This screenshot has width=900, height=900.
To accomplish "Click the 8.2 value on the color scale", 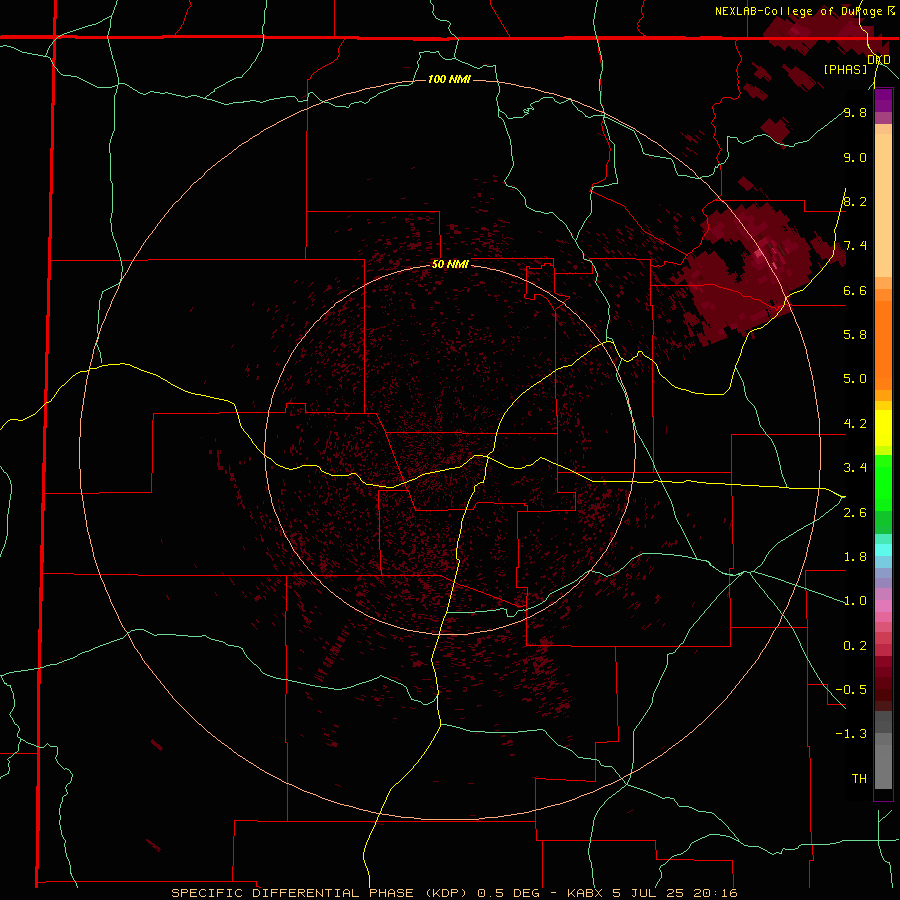I will [x=855, y=201].
